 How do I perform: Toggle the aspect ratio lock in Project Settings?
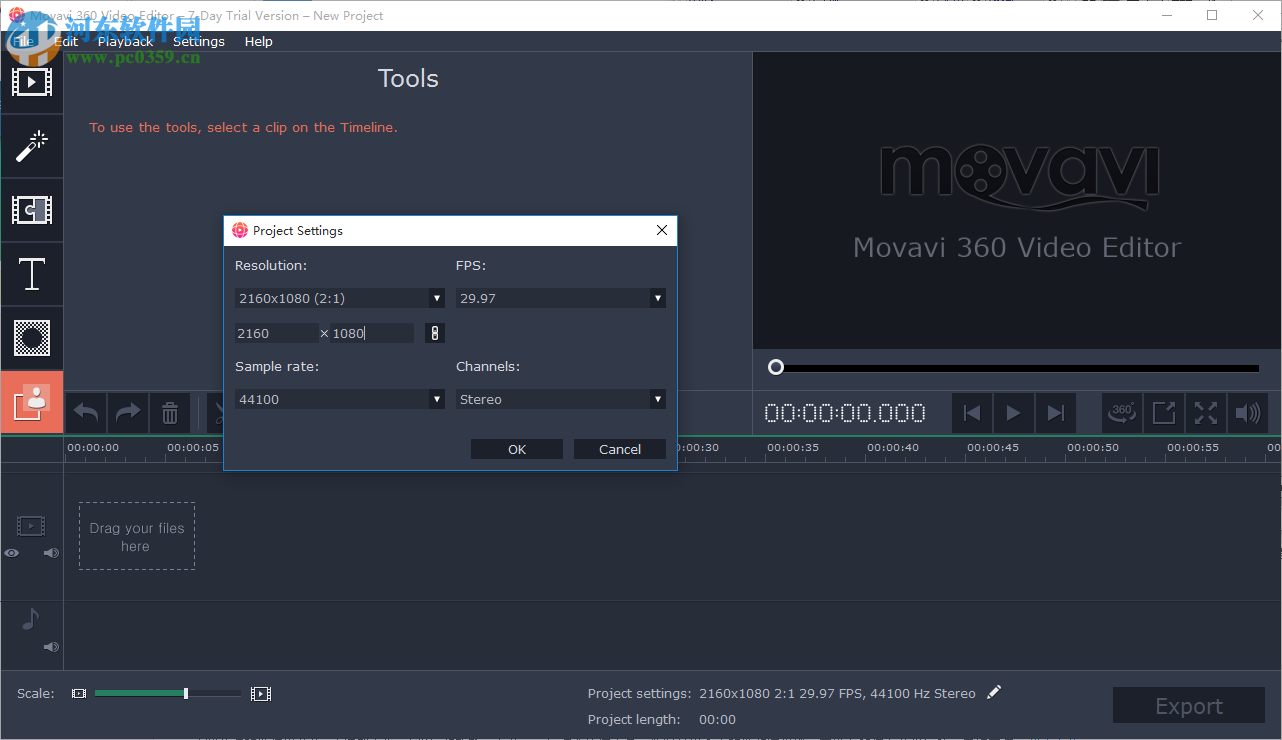[x=434, y=332]
